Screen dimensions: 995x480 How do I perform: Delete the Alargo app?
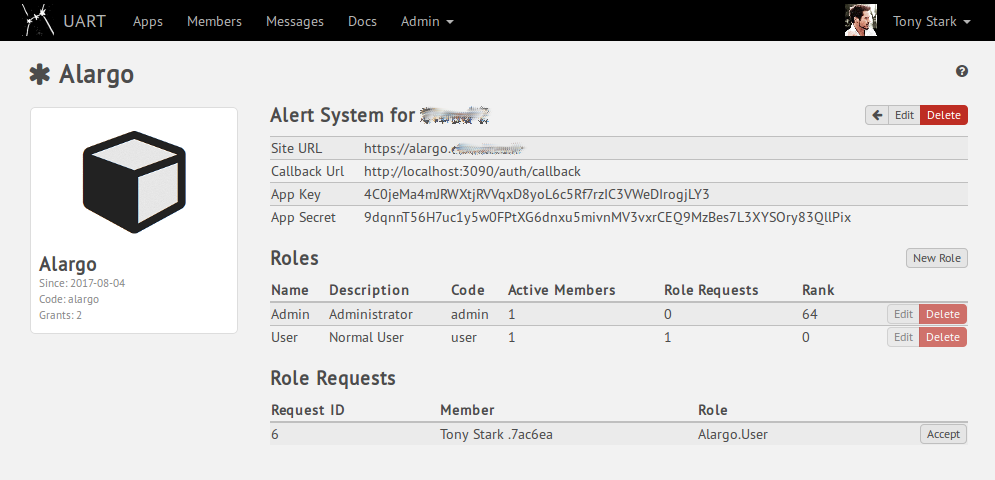coord(943,115)
